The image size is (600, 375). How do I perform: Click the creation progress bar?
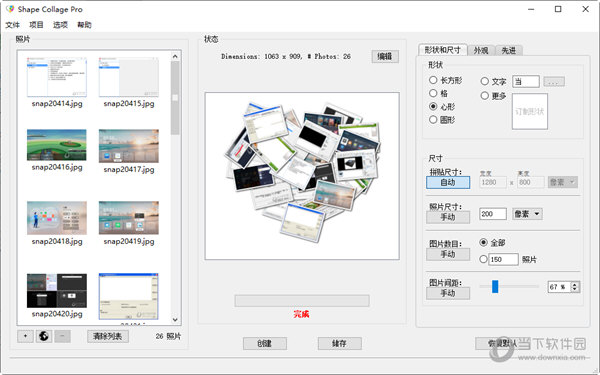pos(302,301)
